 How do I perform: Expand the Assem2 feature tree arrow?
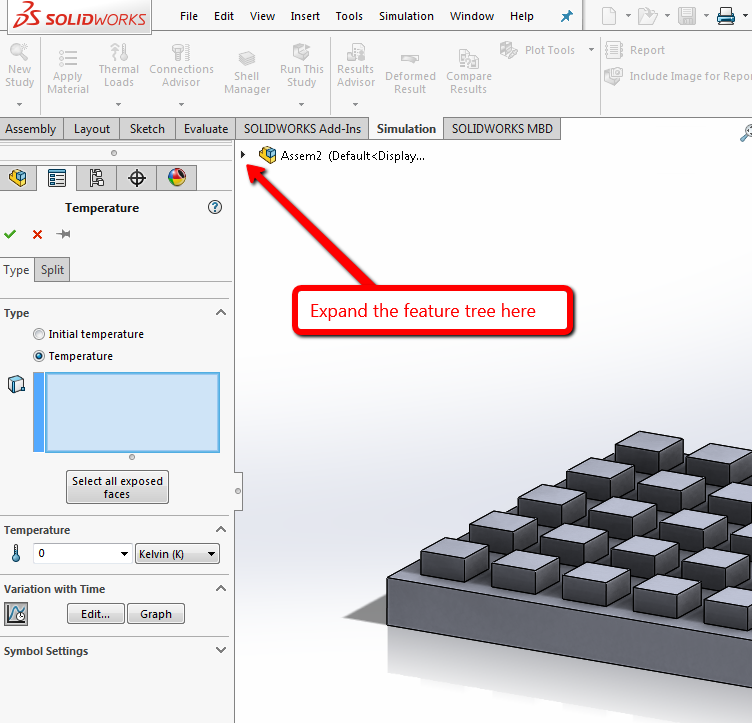244,155
